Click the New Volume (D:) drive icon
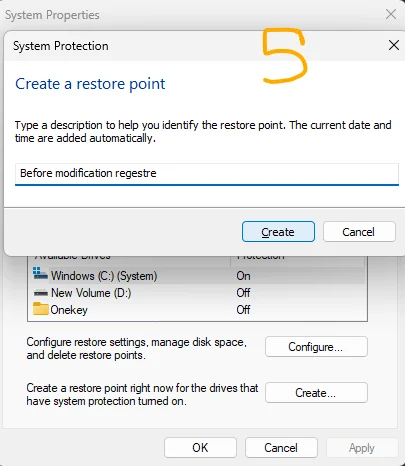The height and width of the screenshot is (466, 405). [41, 293]
